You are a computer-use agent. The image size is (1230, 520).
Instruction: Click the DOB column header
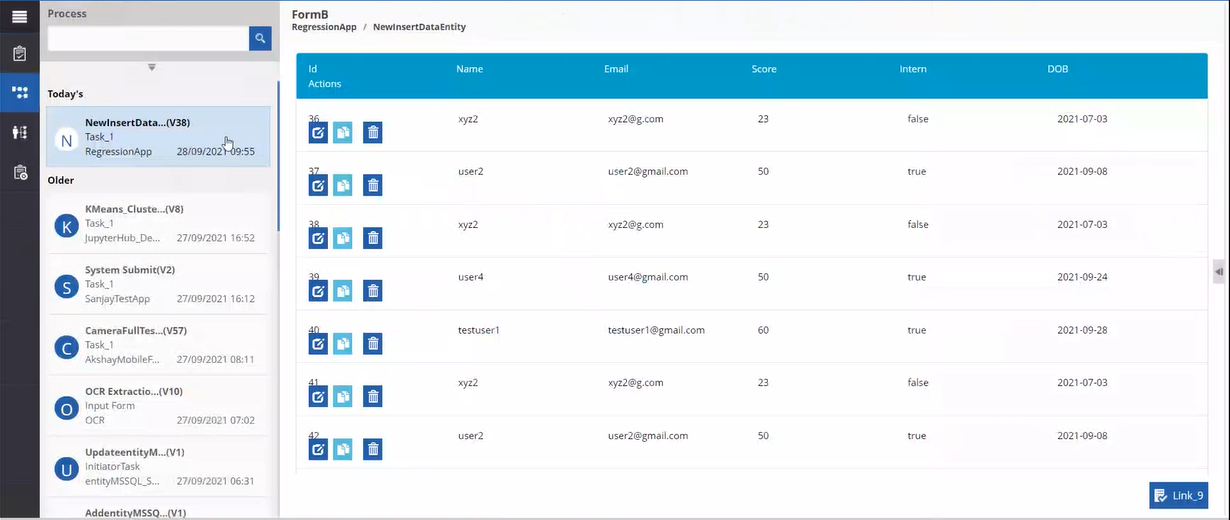coord(1057,69)
